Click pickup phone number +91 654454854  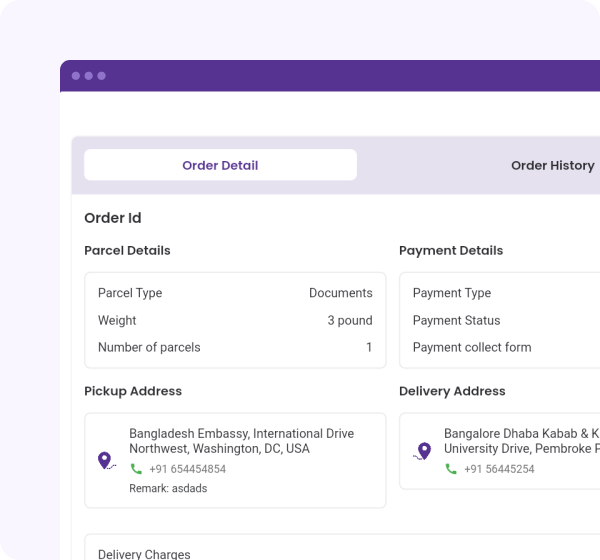[x=187, y=469]
